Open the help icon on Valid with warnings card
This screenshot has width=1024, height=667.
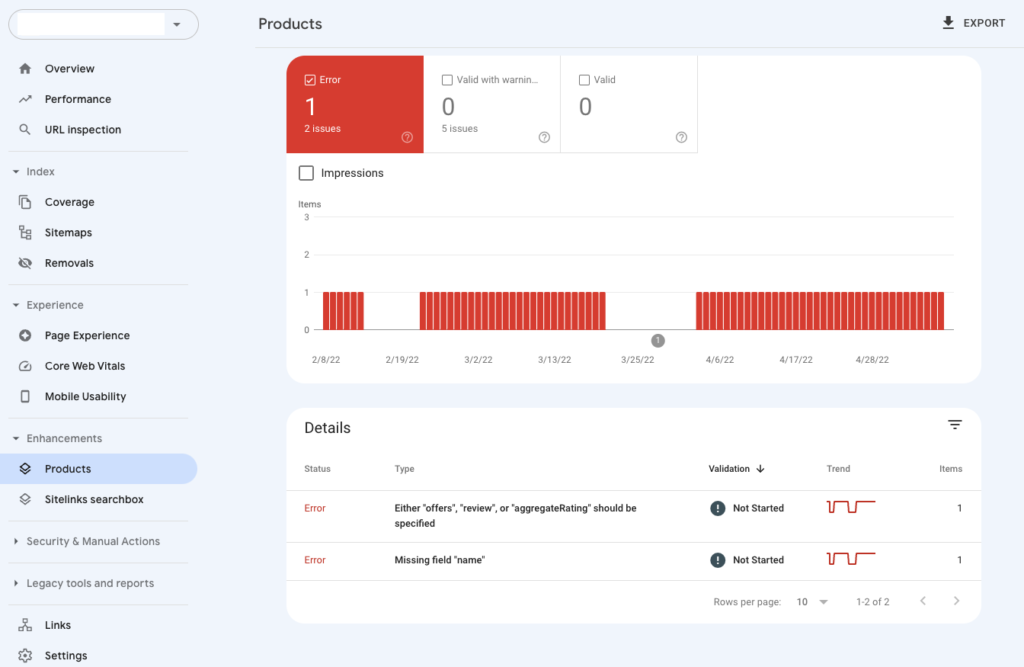(x=544, y=137)
